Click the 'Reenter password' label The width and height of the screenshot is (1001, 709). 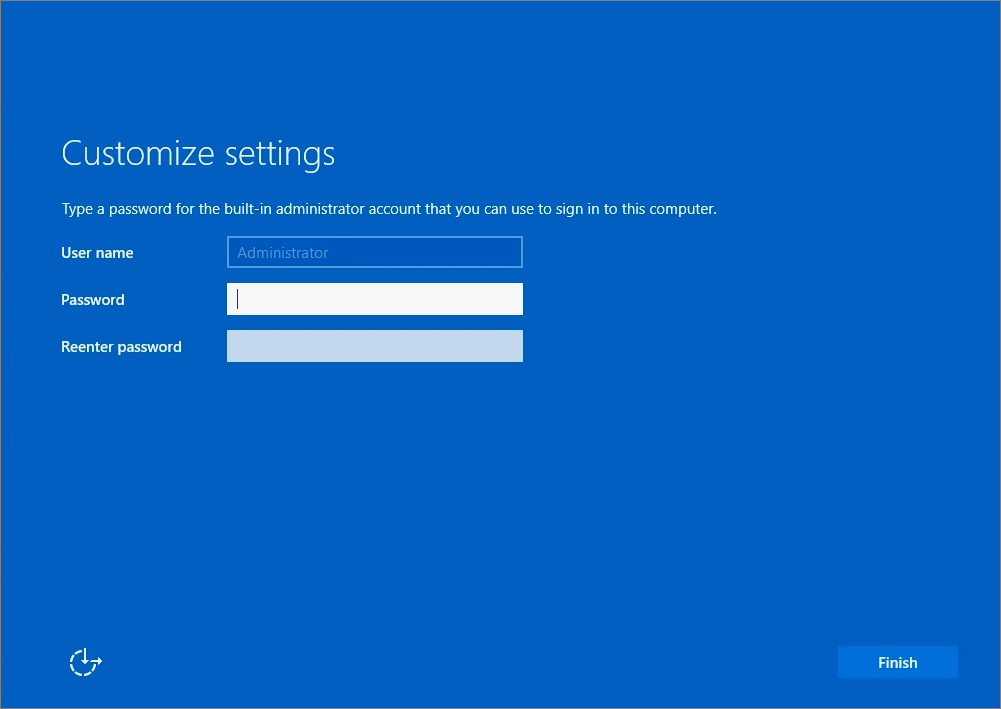click(121, 347)
